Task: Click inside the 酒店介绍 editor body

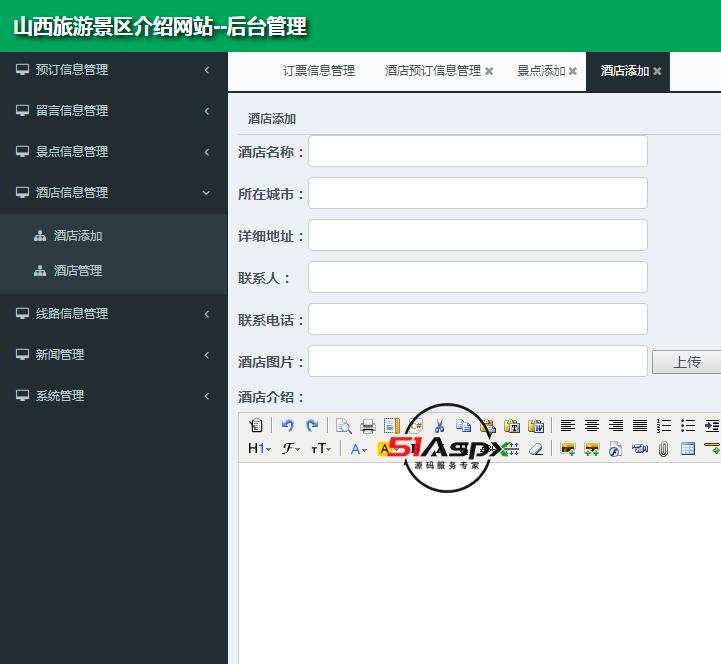Action: pos(480,563)
